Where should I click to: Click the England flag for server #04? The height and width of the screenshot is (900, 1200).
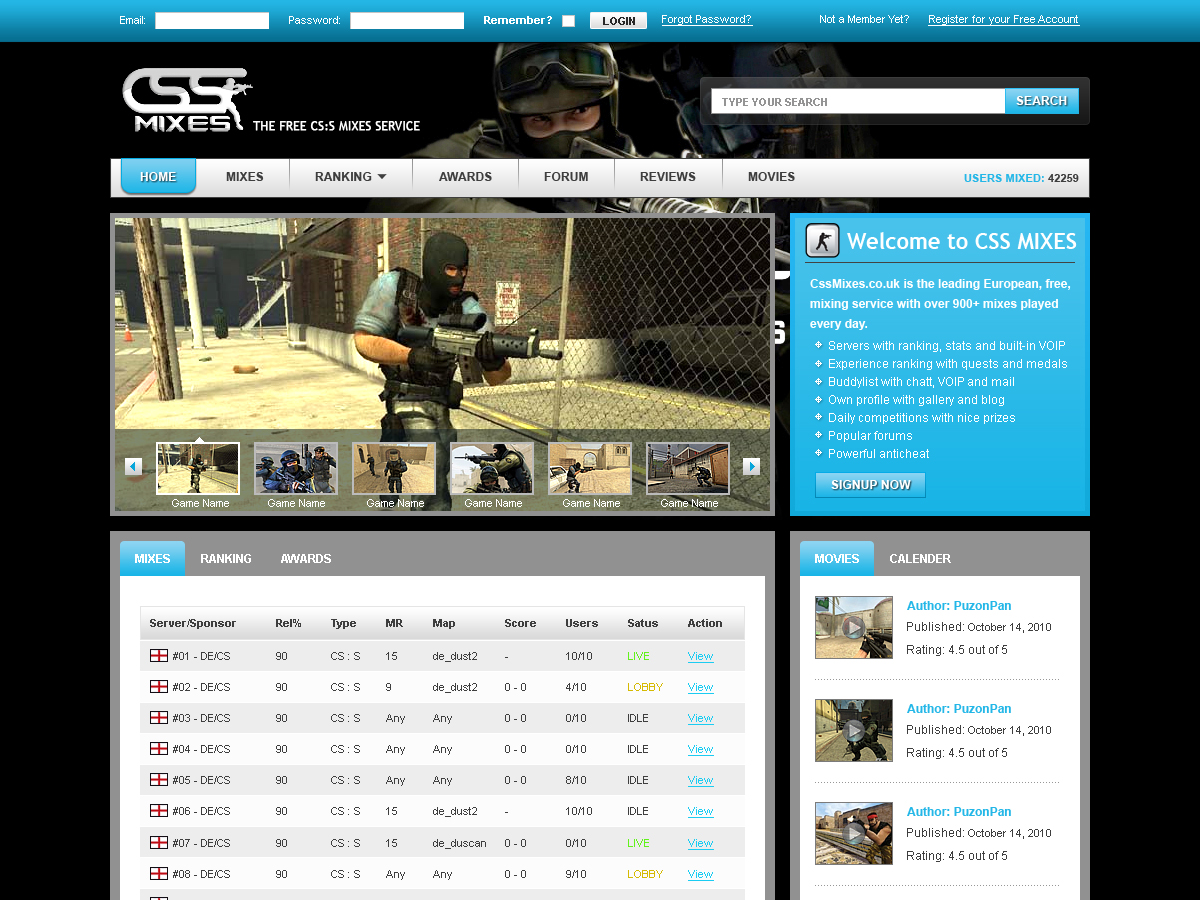pos(159,749)
